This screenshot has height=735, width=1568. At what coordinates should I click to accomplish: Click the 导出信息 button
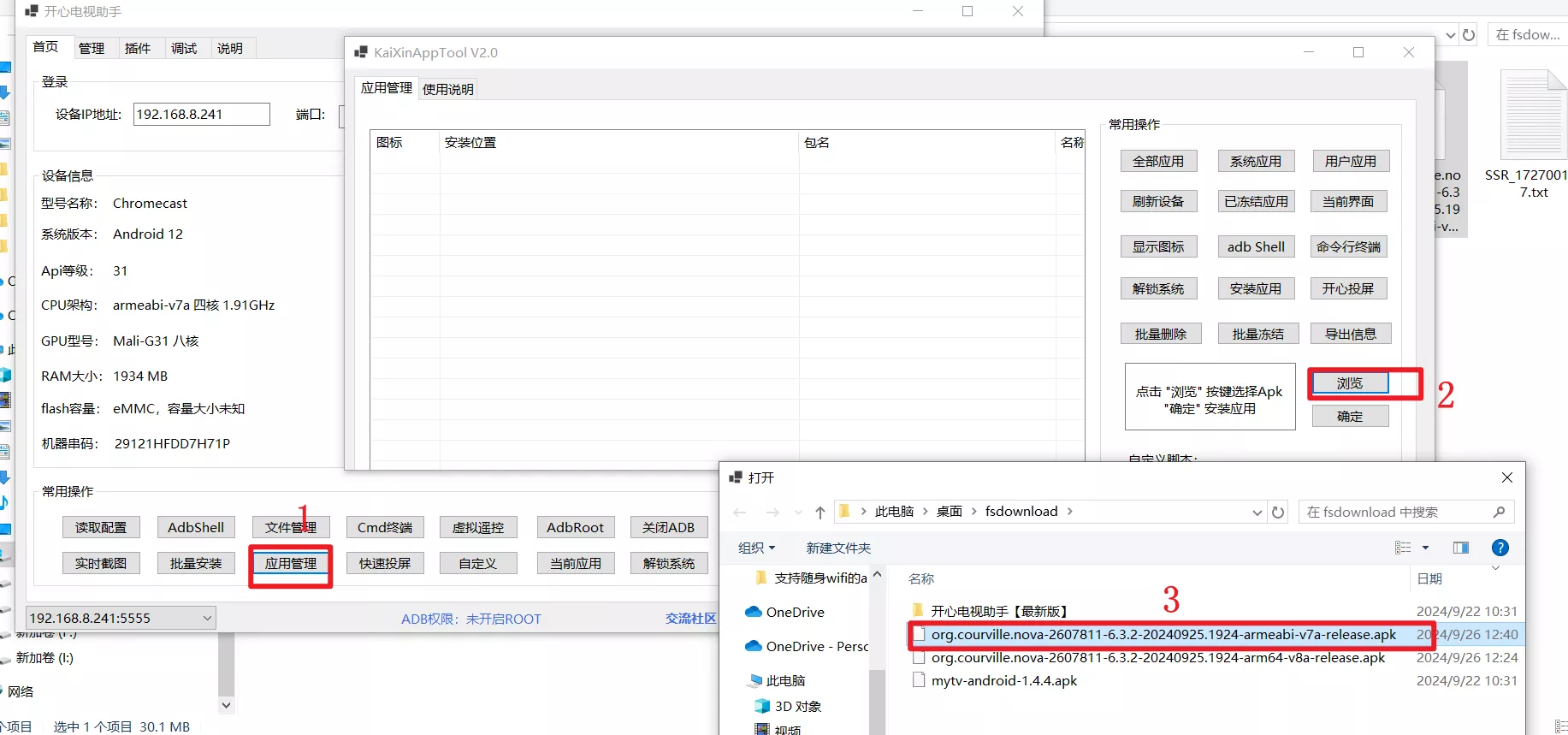(x=1351, y=335)
